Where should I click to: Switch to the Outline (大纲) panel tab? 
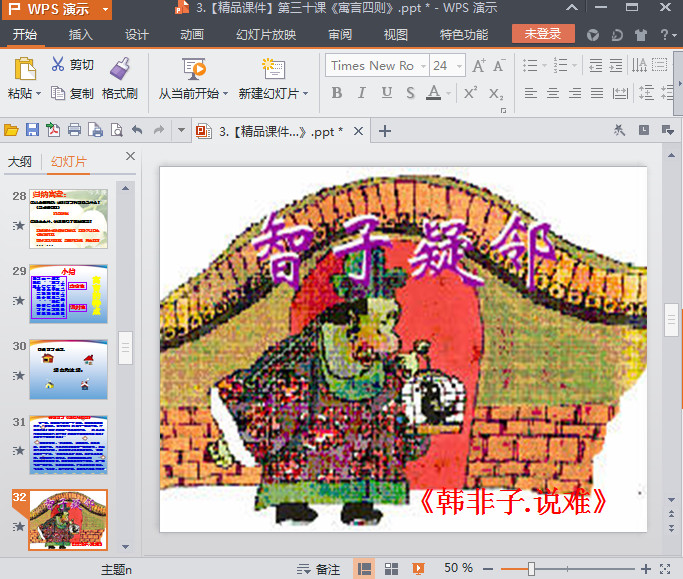click(x=20, y=161)
